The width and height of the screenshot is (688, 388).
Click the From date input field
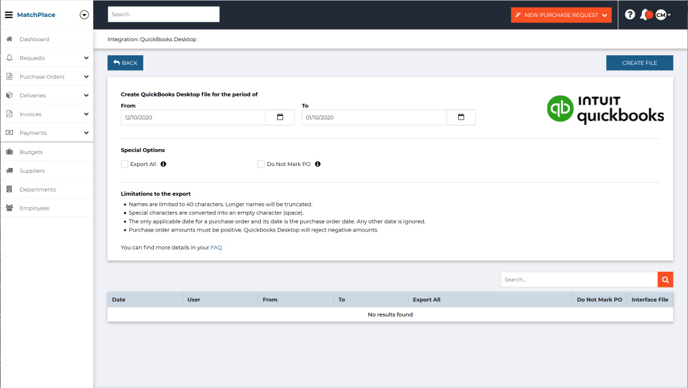(193, 117)
